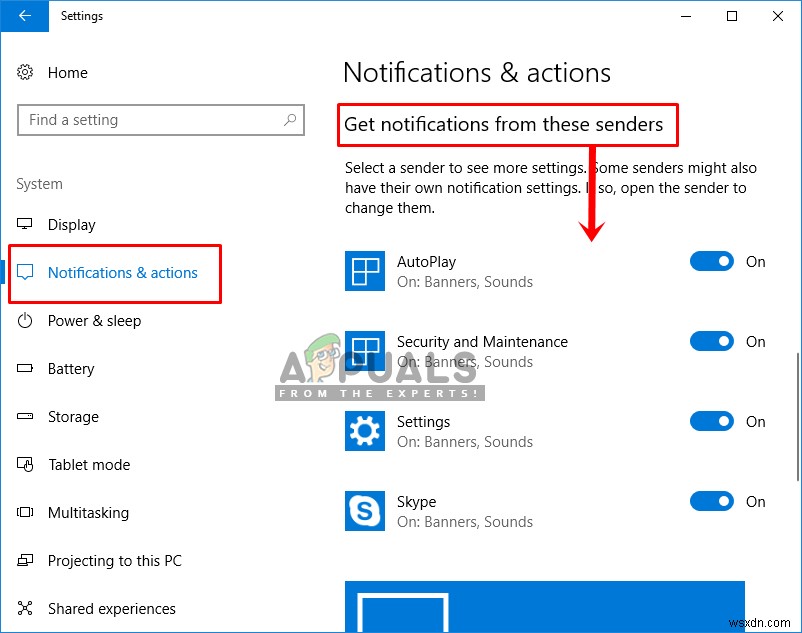Click the Projecting to this PC icon
The image size is (802, 633).
point(25,560)
